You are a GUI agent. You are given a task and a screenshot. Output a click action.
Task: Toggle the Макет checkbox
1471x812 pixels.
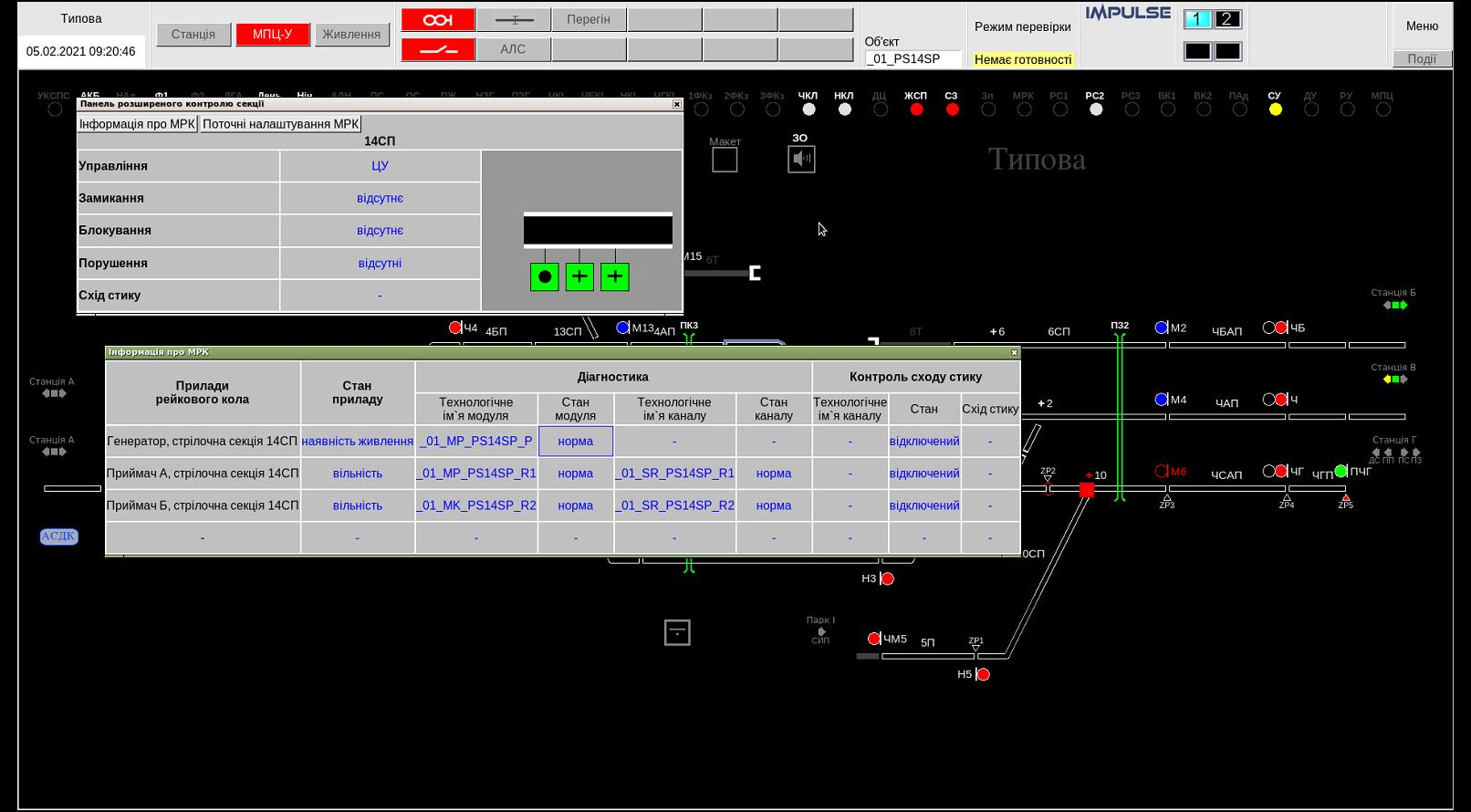click(725, 160)
